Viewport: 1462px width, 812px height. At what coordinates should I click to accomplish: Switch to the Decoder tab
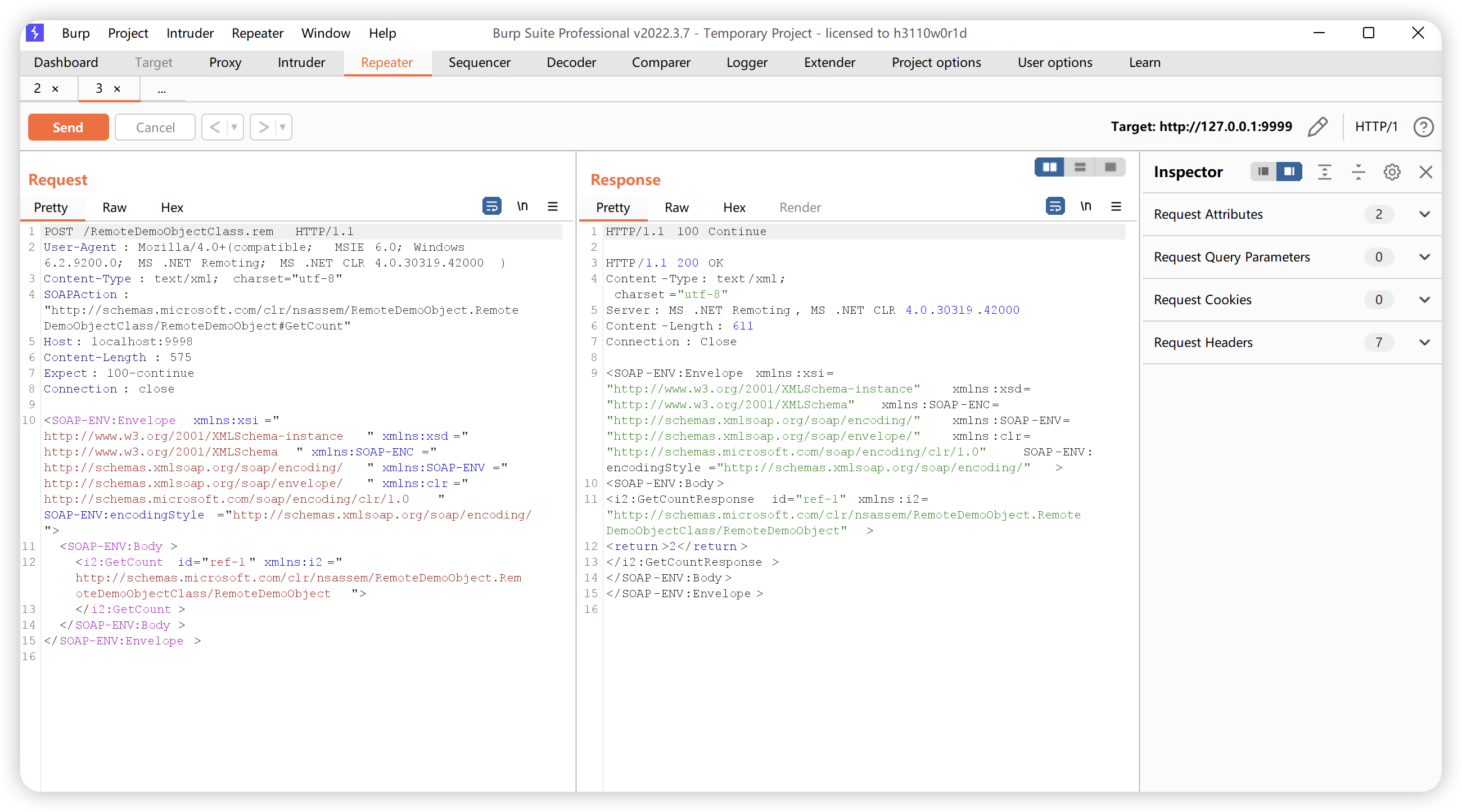tap(571, 62)
